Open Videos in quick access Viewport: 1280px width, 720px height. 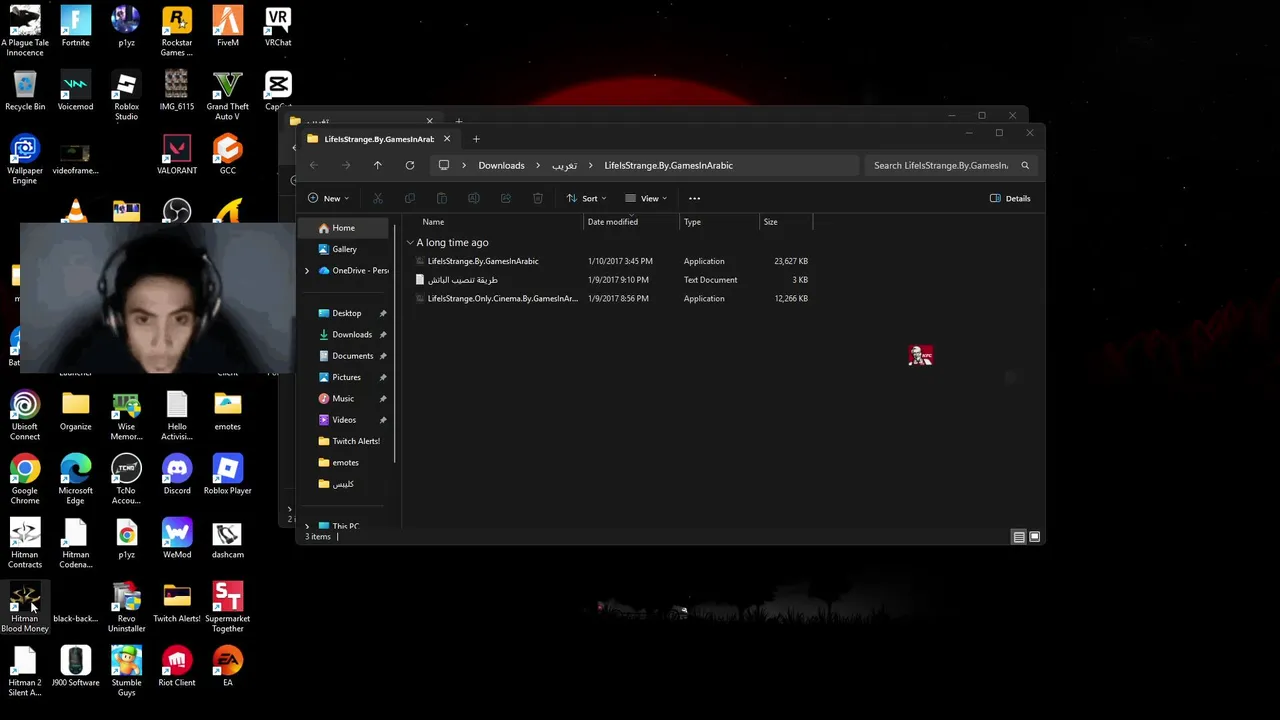pos(346,420)
